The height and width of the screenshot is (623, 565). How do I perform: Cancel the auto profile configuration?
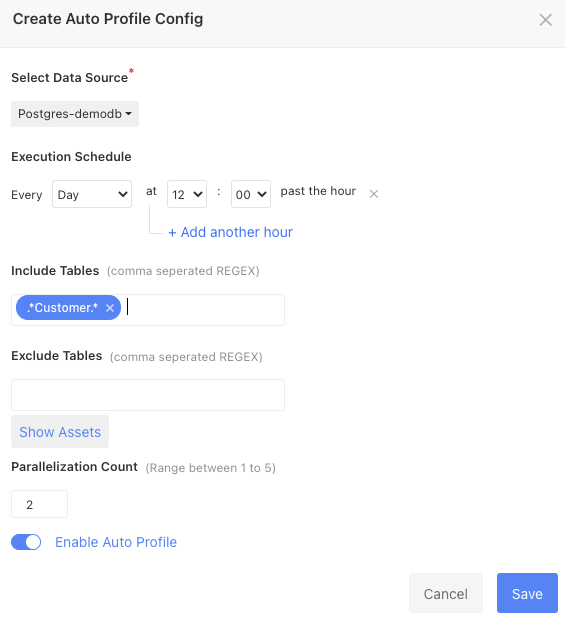tap(446, 594)
